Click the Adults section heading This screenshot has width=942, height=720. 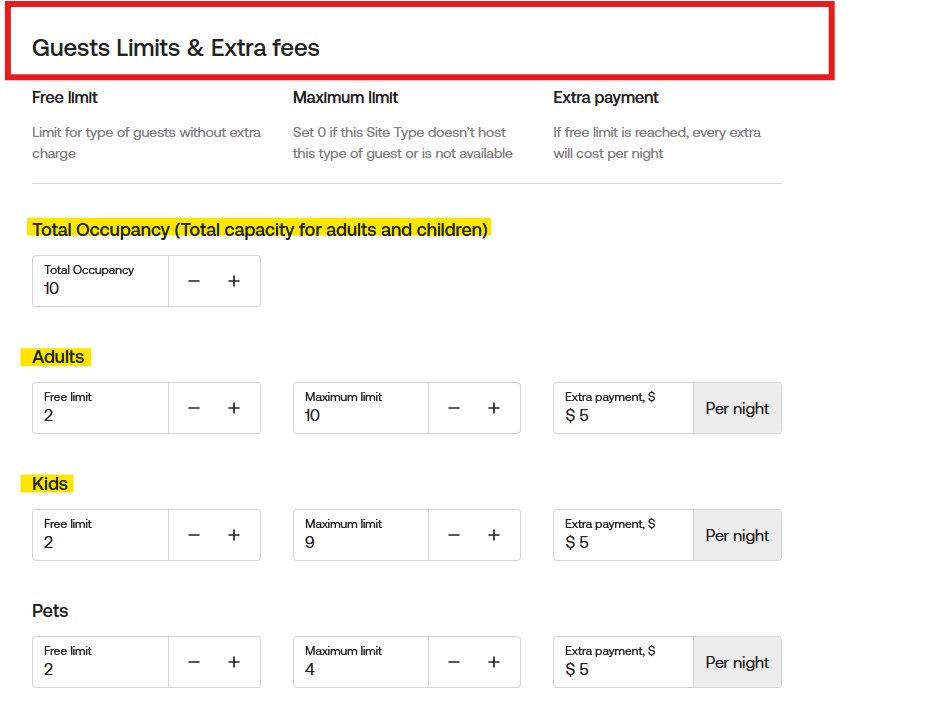58,357
